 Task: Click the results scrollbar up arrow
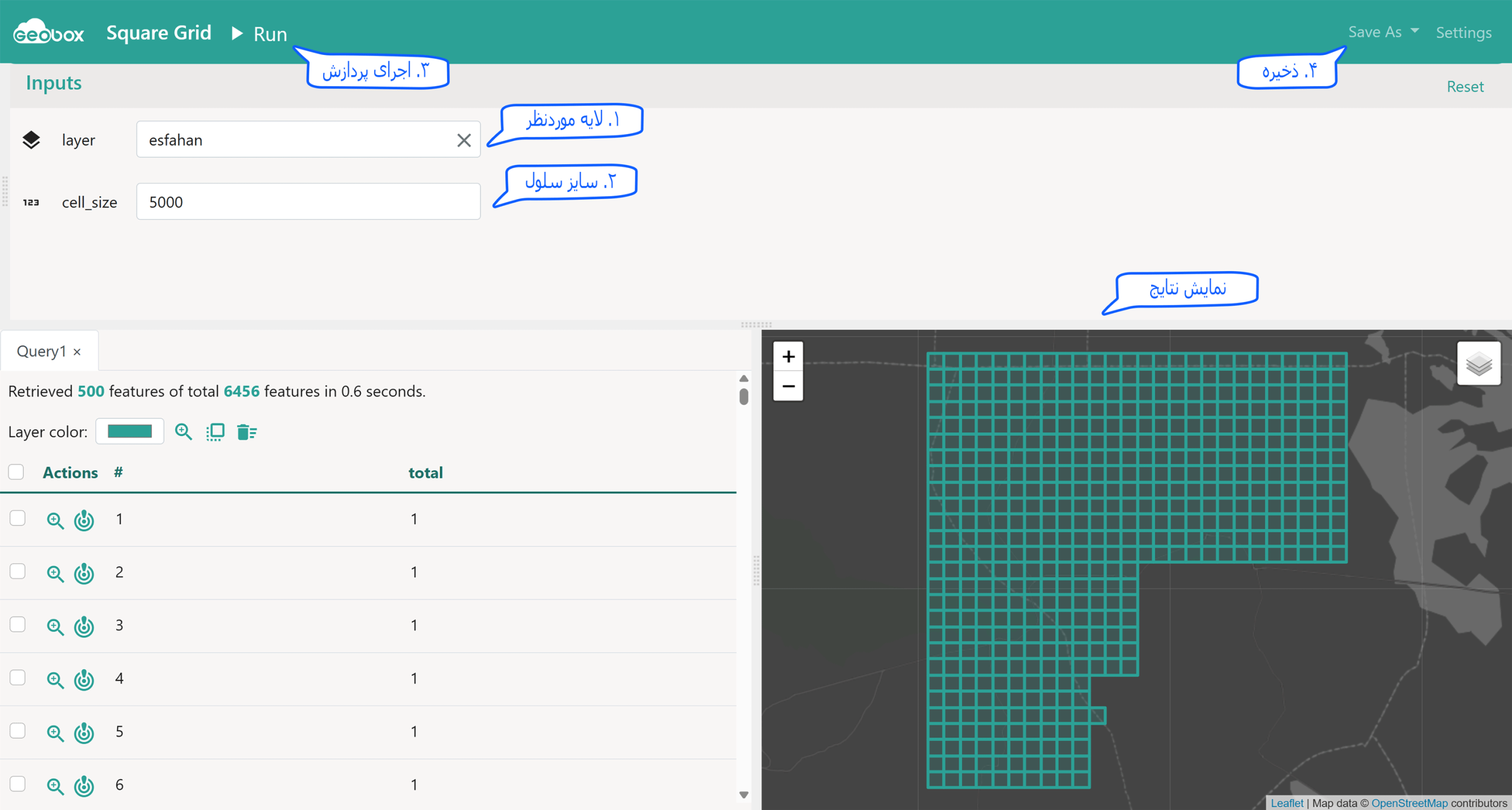click(744, 379)
